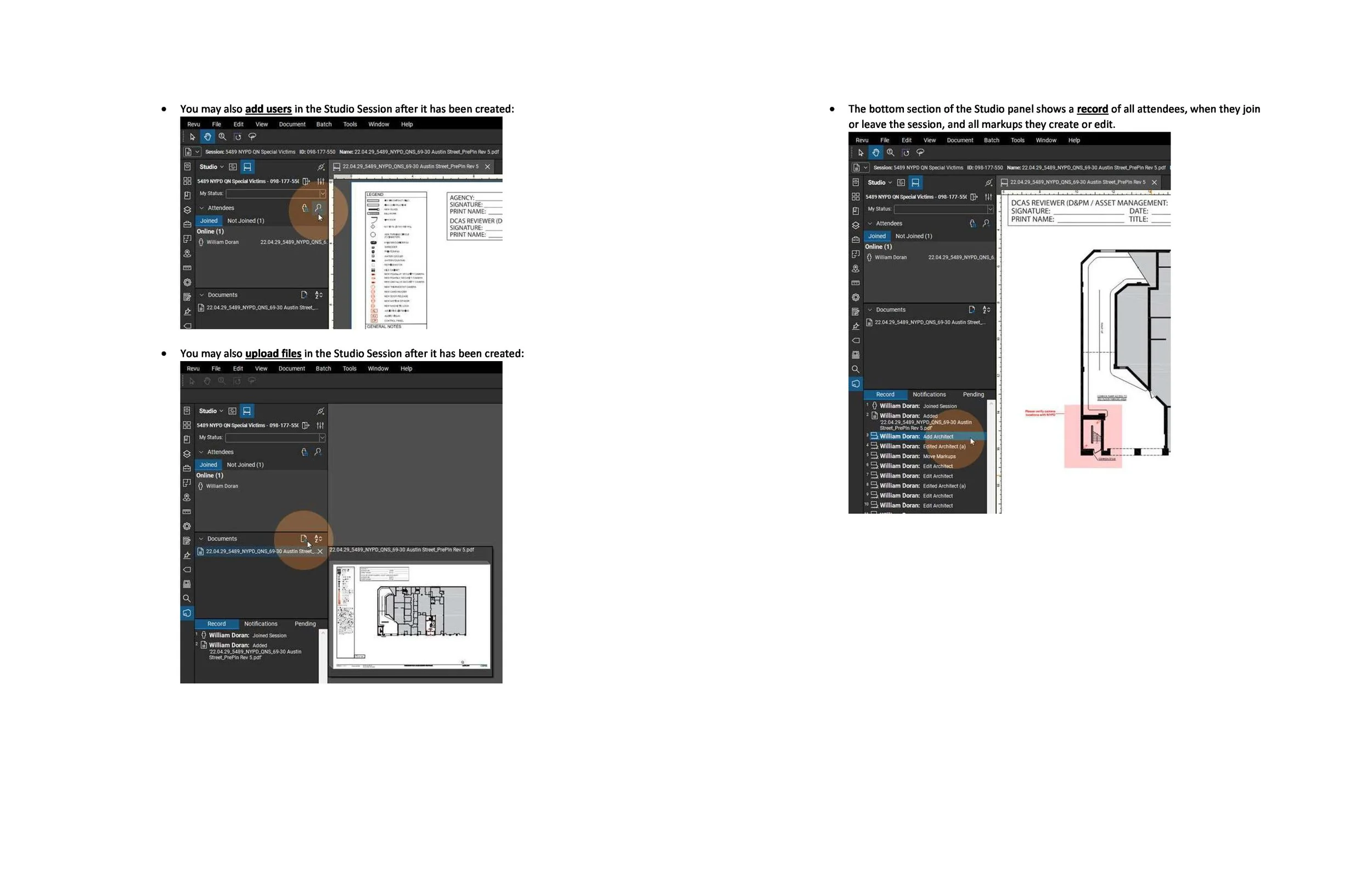Toggle Sessions view button in add users screenshot
Viewport: 1372px width, 888px height.
pos(248,167)
